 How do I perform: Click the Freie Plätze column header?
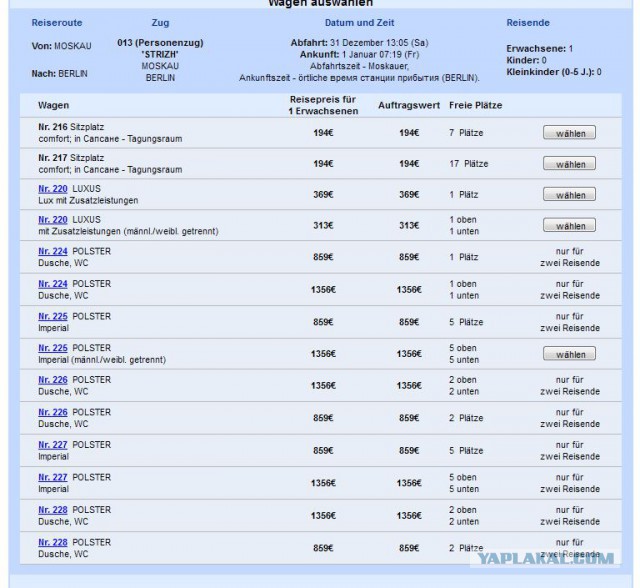tap(476, 105)
